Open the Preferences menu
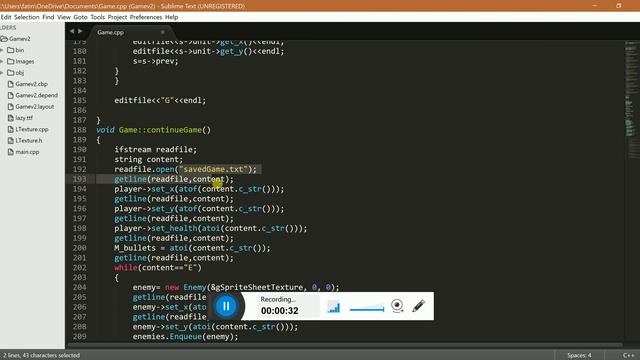 pyautogui.click(x=146, y=17)
